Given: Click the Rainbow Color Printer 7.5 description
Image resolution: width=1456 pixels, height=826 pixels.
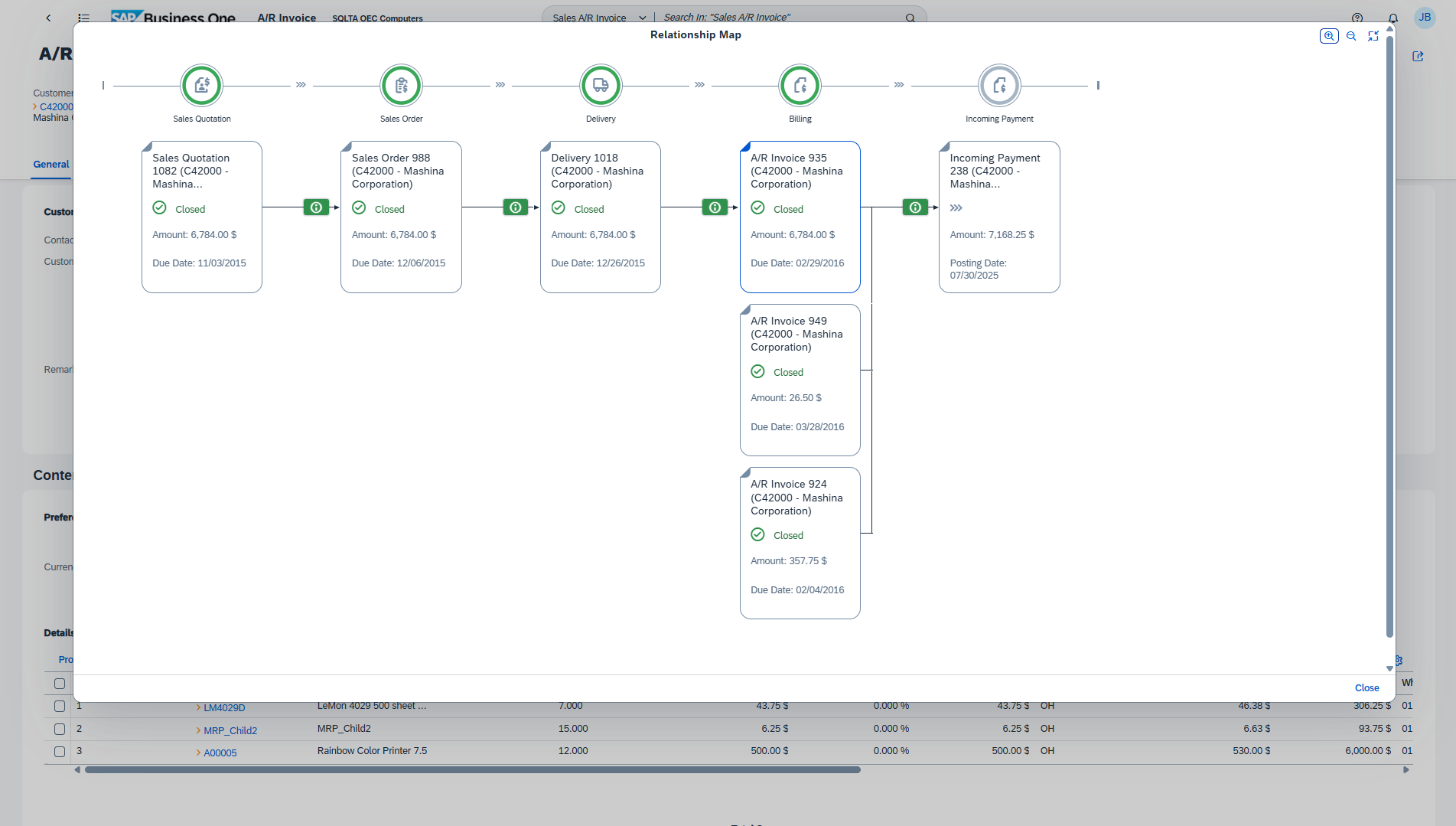Looking at the screenshot, I should pos(372,751).
